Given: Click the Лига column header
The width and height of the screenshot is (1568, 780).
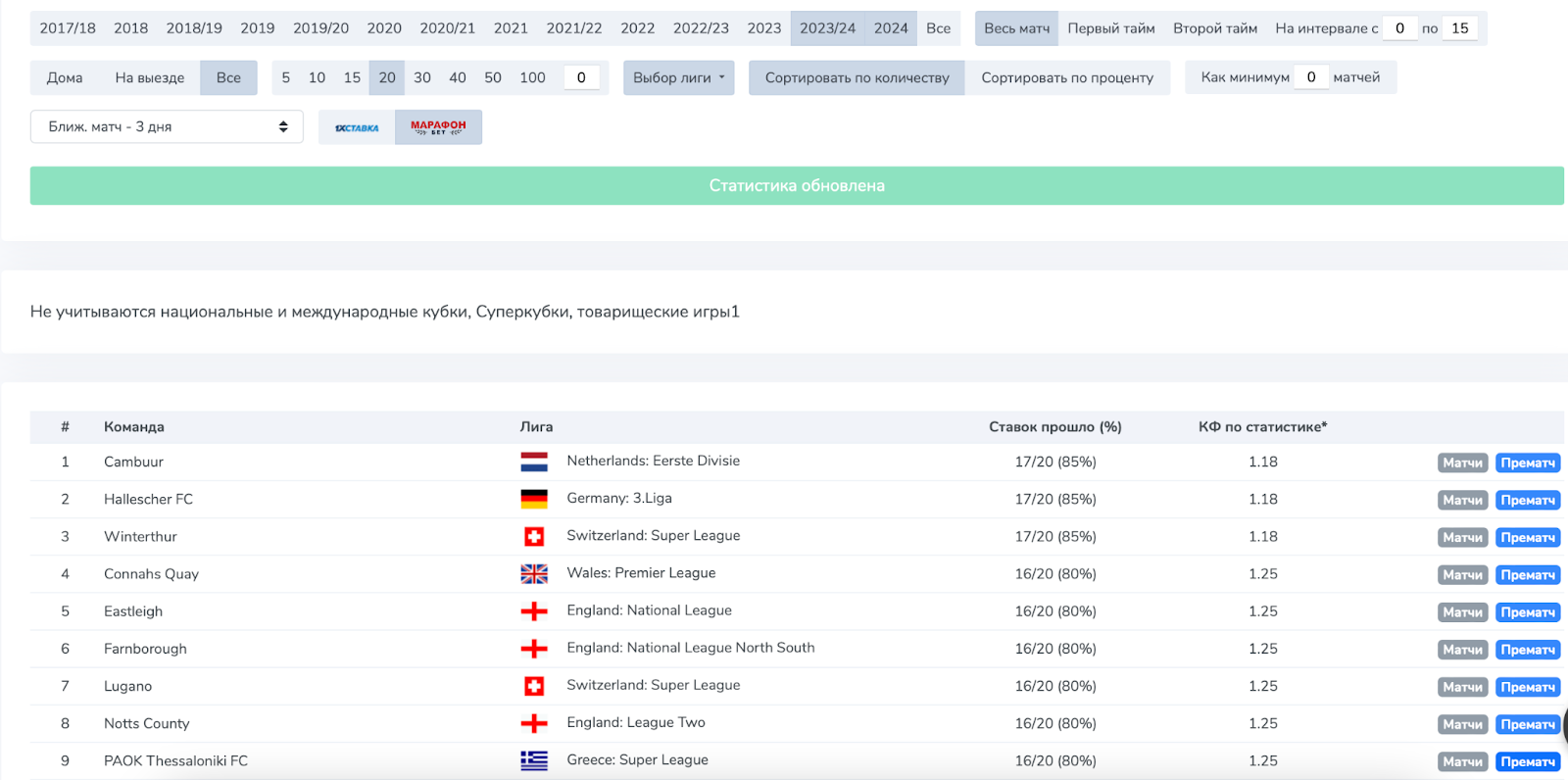Looking at the screenshot, I should click(x=536, y=427).
